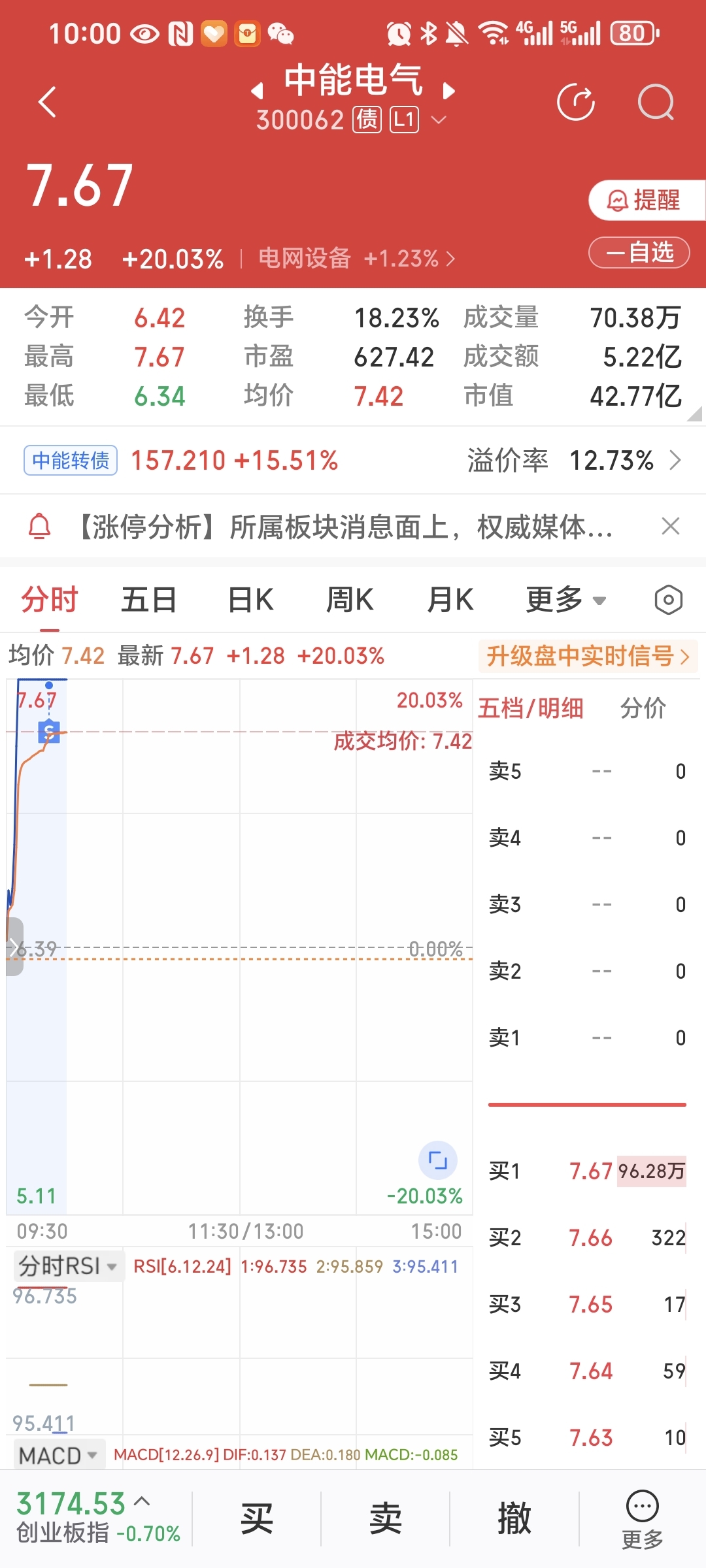The height and width of the screenshot is (1568, 706).
Task: Tap the L1 level badge
Action: click(x=405, y=120)
